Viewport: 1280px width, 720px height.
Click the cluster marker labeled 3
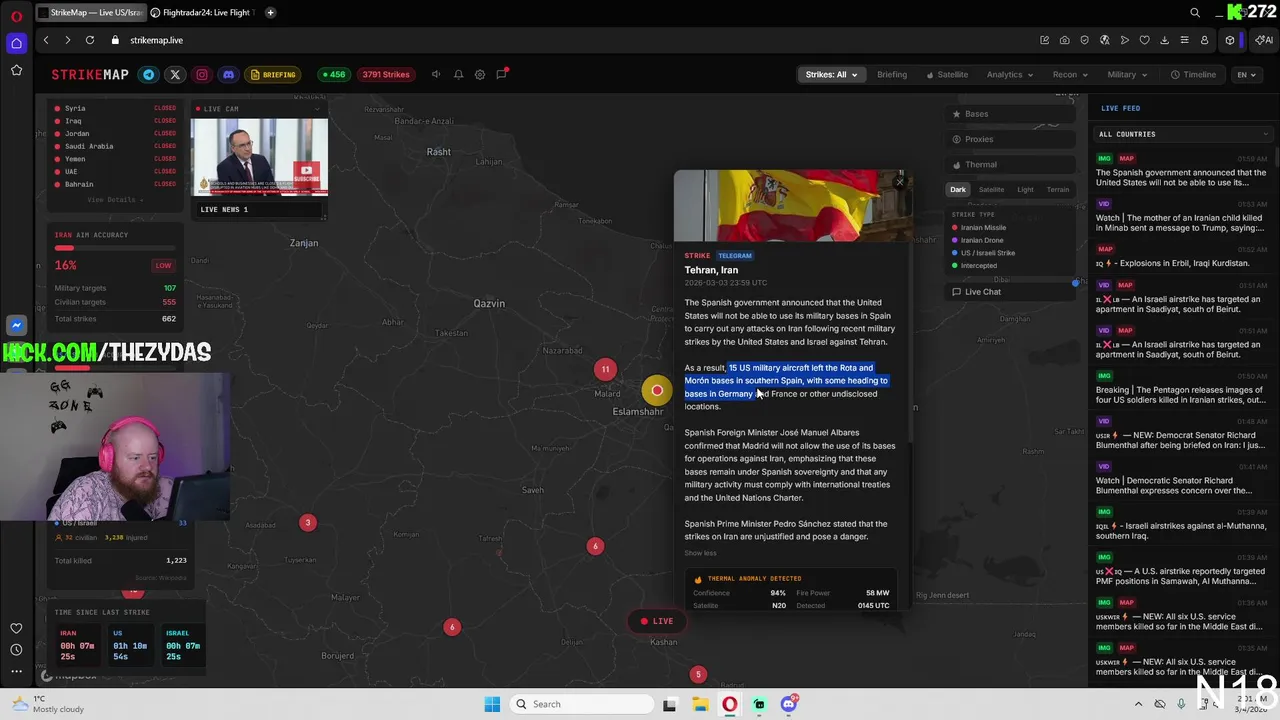(308, 523)
